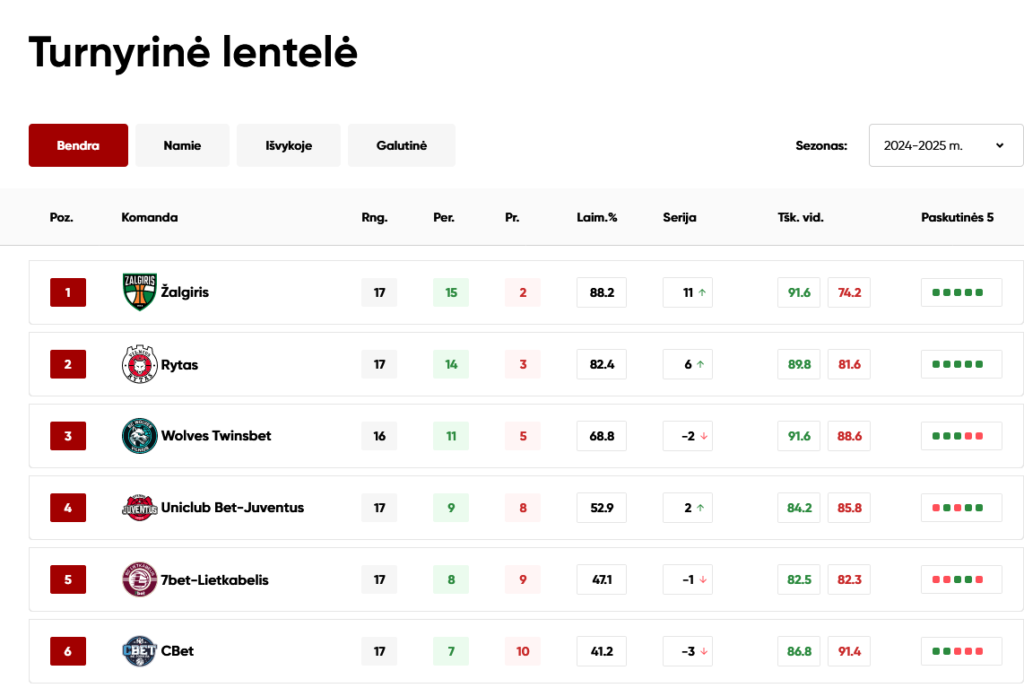Click the Komanda column header
Image resolution: width=1024 pixels, height=688 pixels.
[x=150, y=217]
